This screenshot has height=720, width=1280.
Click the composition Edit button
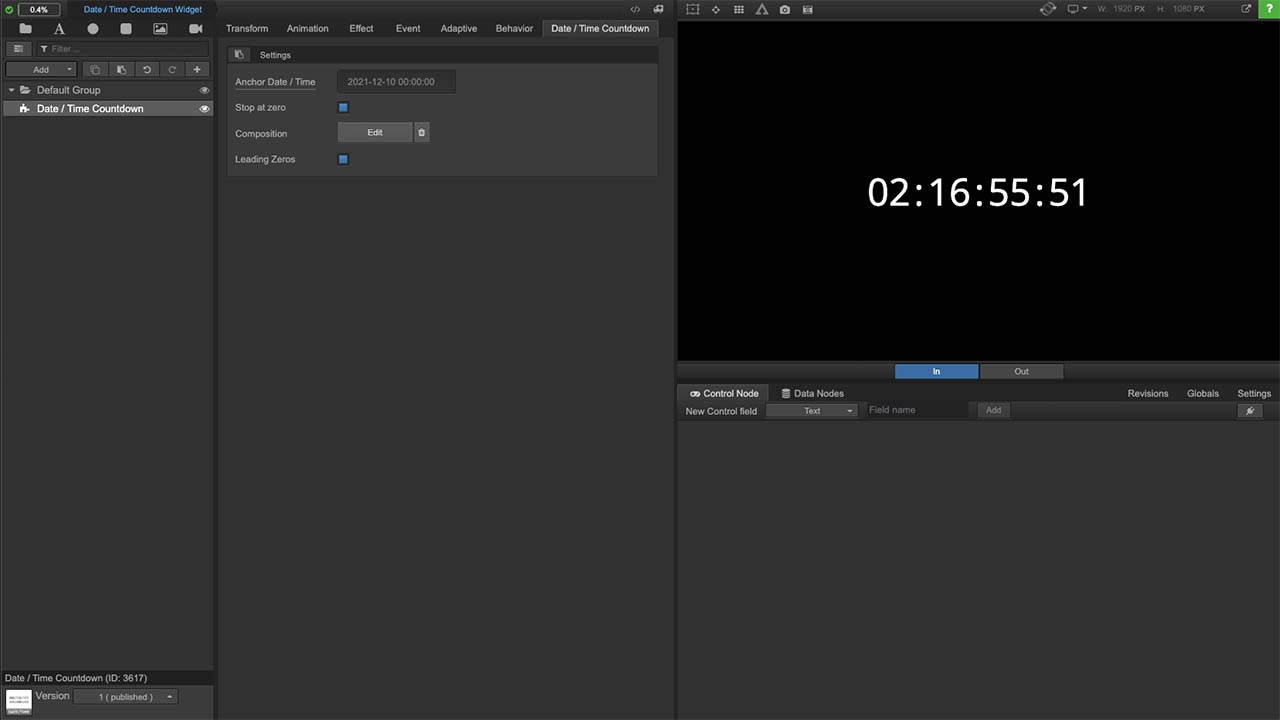pos(375,132)
